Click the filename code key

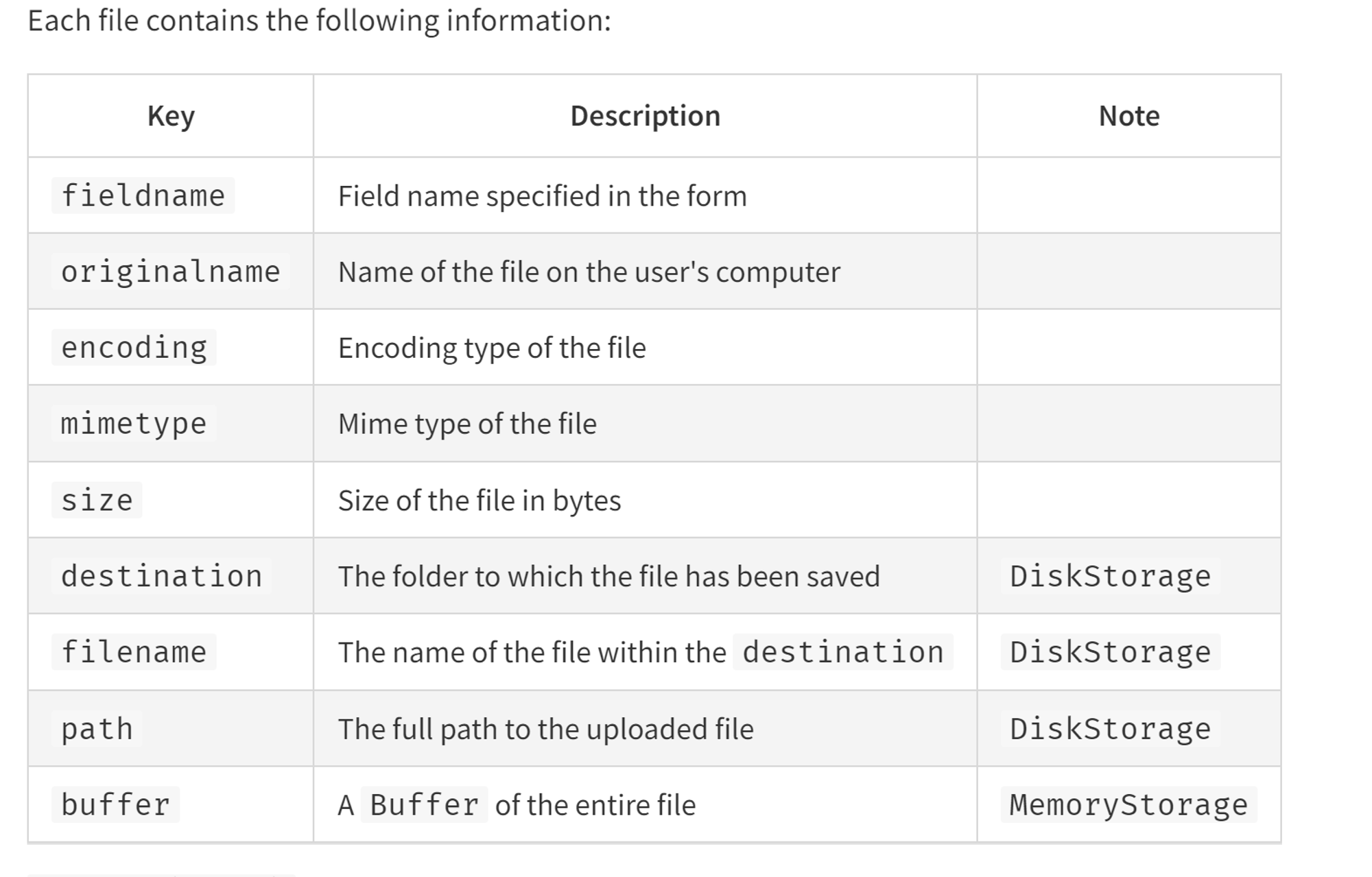click(x=134, y=652)
